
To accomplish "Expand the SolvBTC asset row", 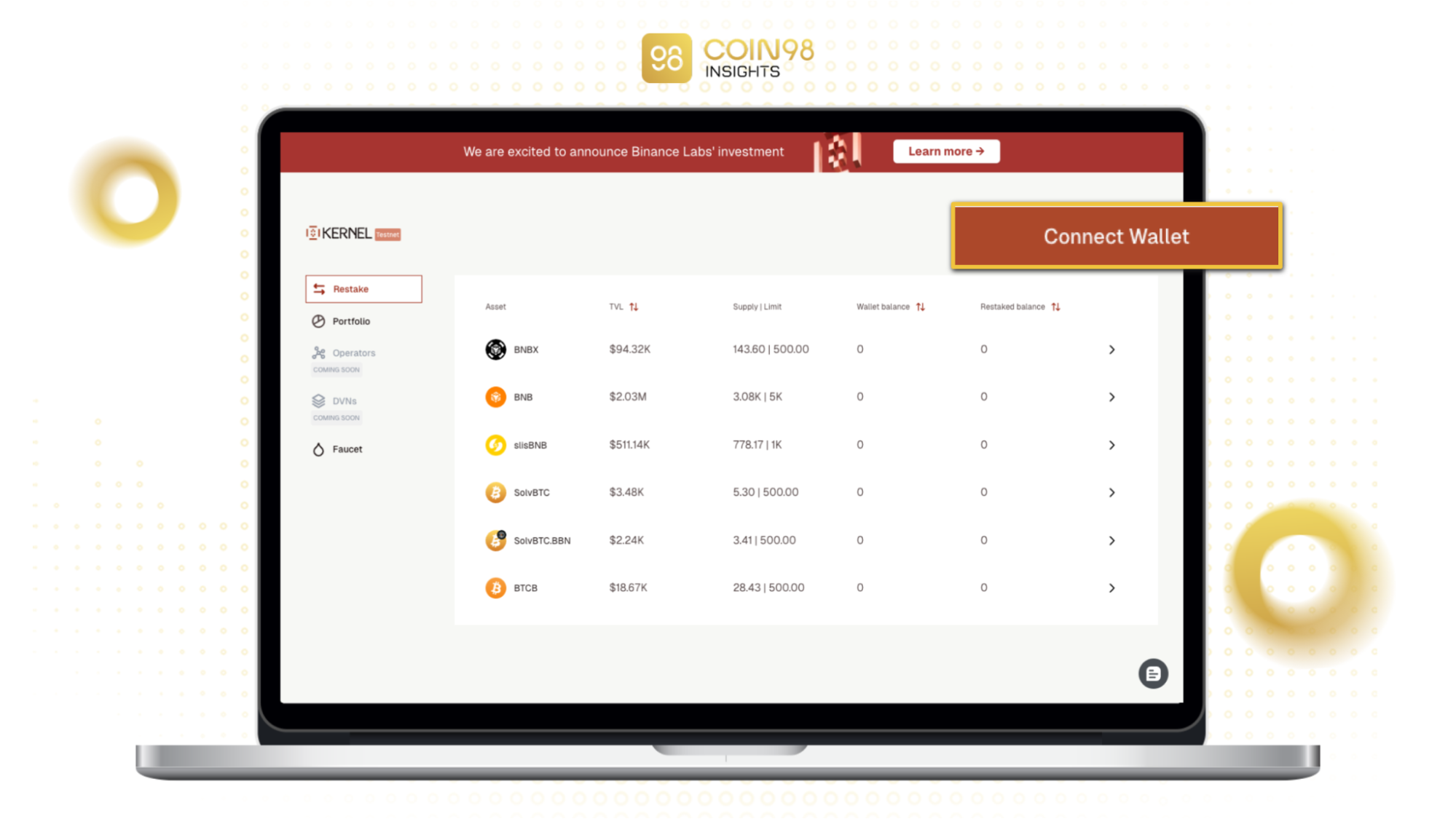I will click(1111, 492).
